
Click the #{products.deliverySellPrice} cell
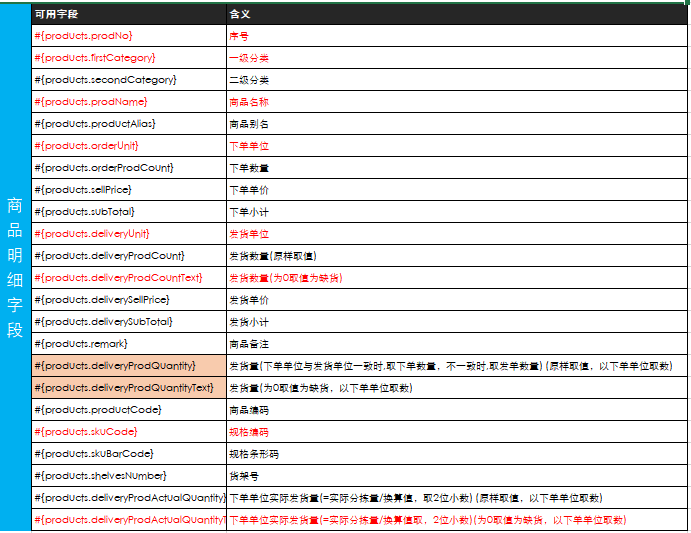click(x=129, y=300)
